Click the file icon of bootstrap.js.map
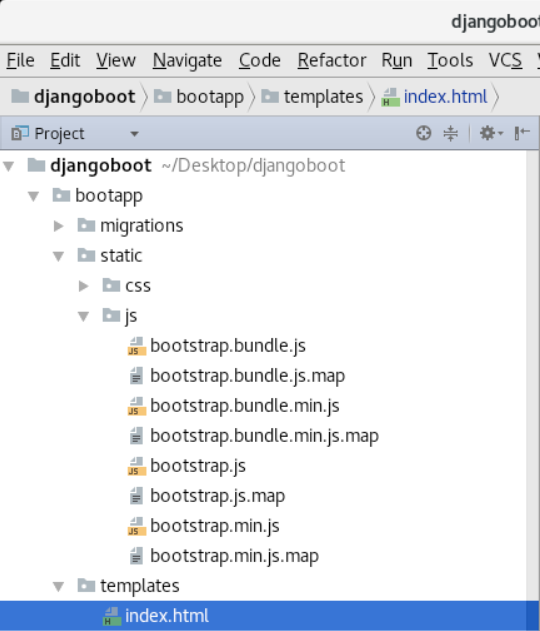 coord(136,496)
